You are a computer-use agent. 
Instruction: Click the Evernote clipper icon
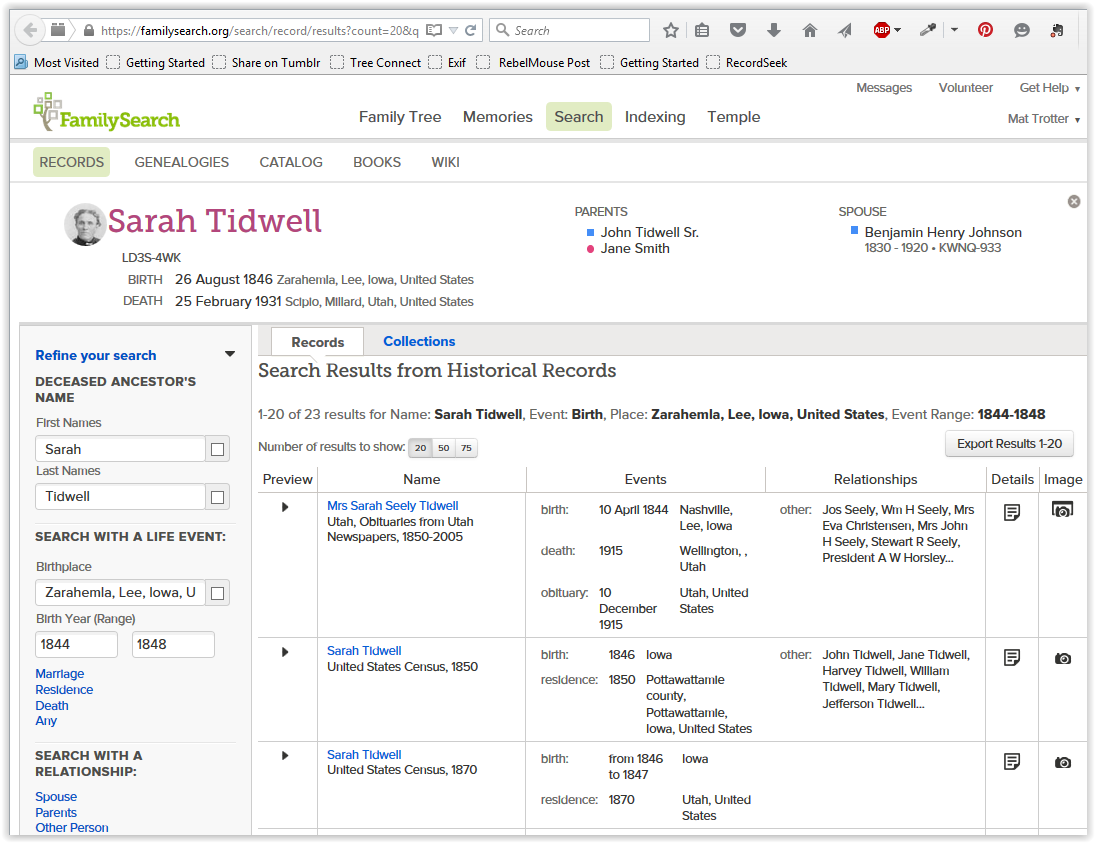(1057, 30)
